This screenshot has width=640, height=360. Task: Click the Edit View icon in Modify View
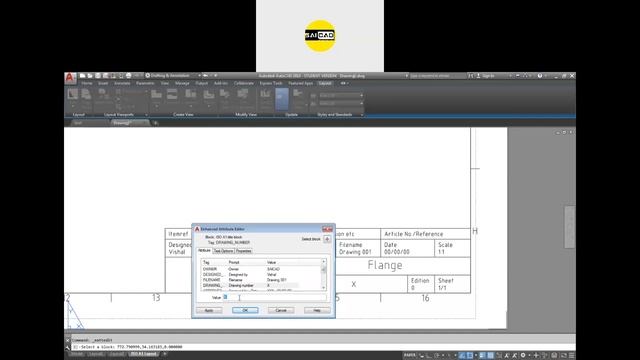[x=224, y=95]
